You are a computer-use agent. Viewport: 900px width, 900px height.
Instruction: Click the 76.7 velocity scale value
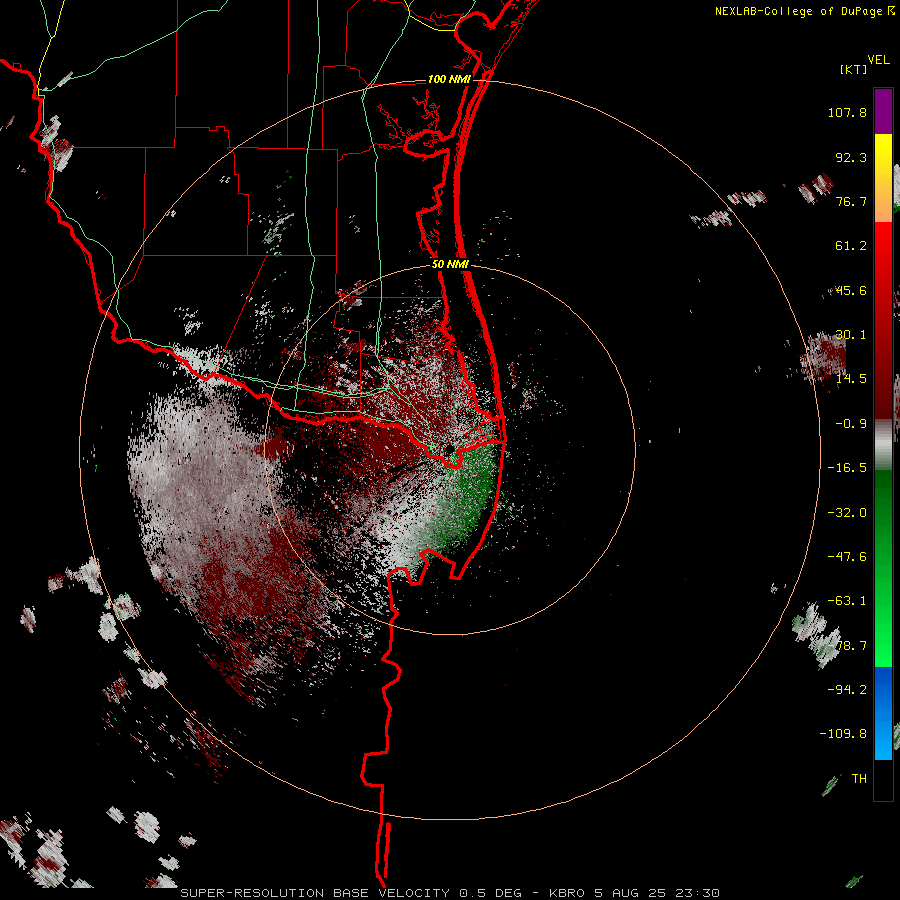point(851,201)
